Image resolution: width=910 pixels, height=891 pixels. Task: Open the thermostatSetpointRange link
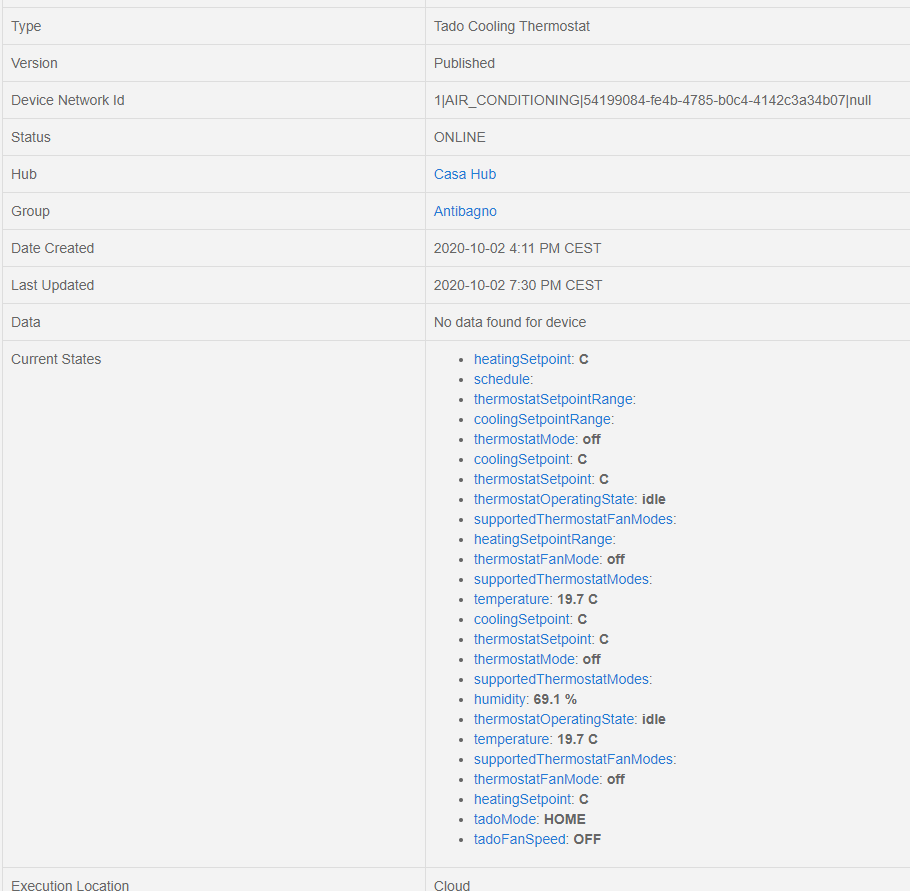(553, 399)
